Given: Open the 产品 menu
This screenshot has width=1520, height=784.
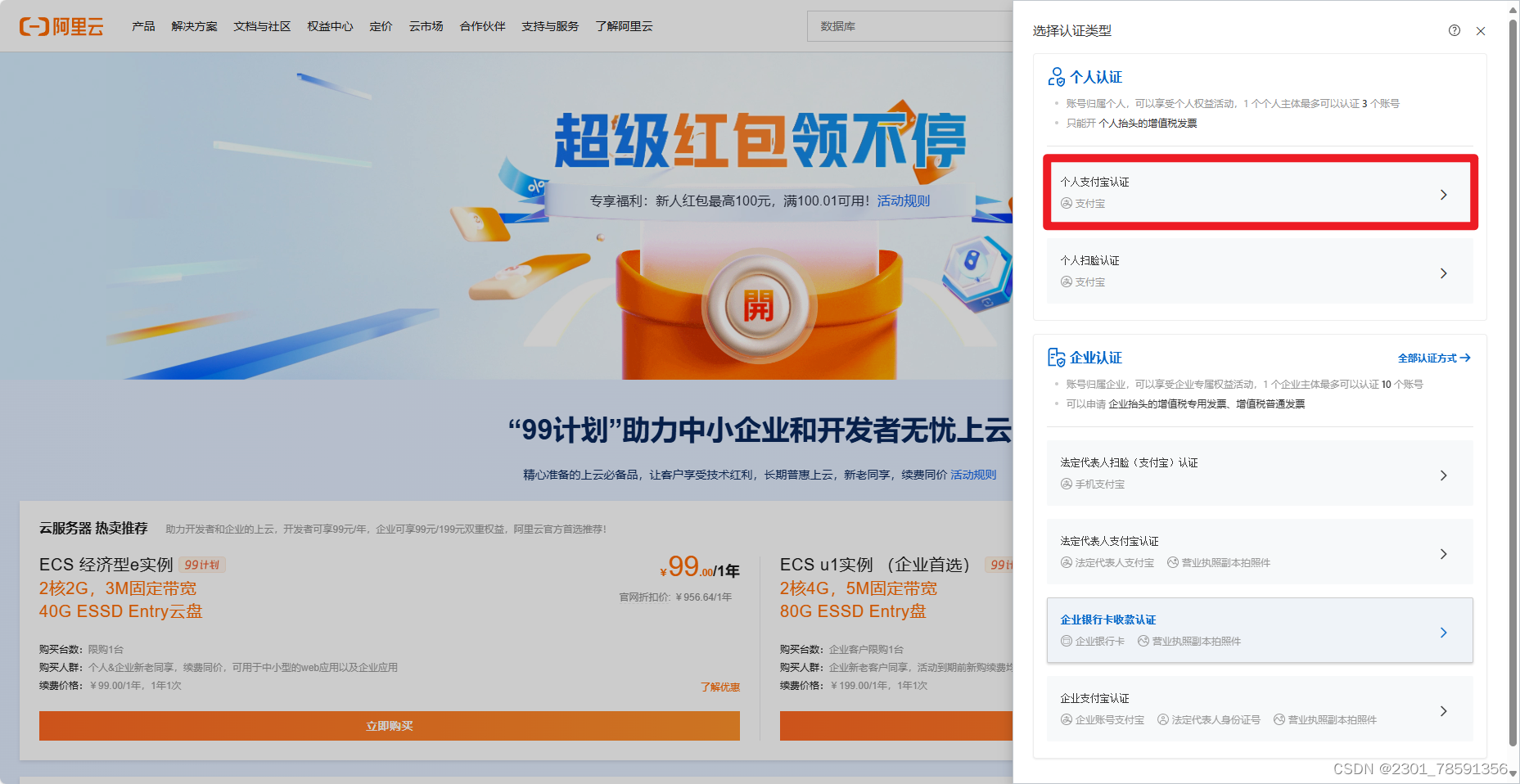Looking at the screenshot, I should (x=143, y=26).
